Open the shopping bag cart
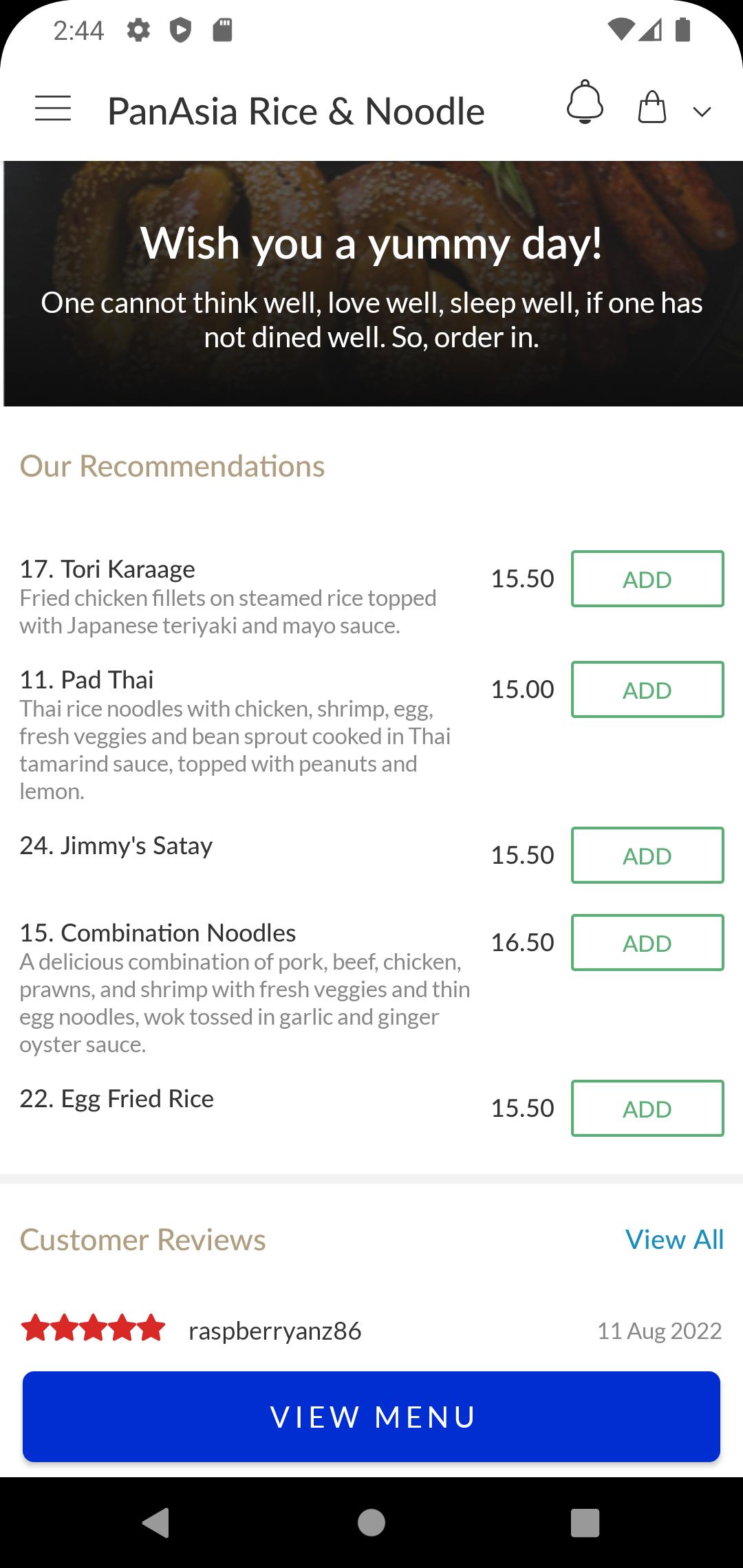The image size is (743, 1568). pyautogui.click(x=652, y=108)
